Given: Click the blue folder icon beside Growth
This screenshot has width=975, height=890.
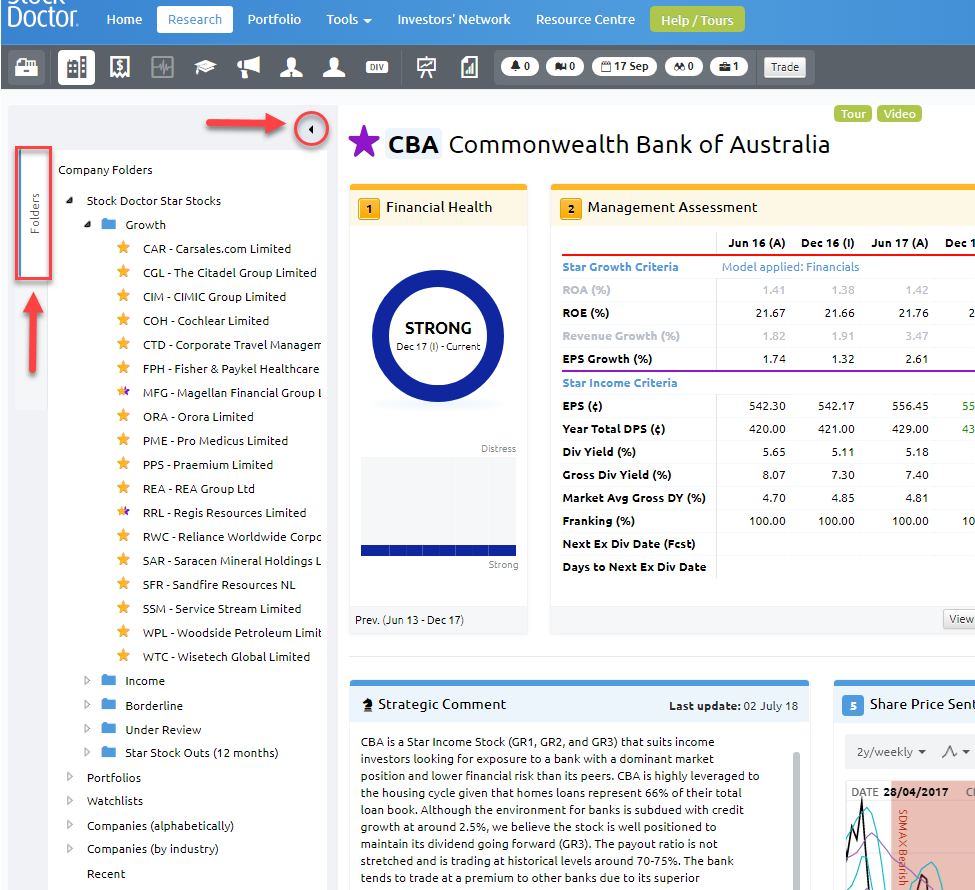Looking at the screenshot, I should pos(109,224).
